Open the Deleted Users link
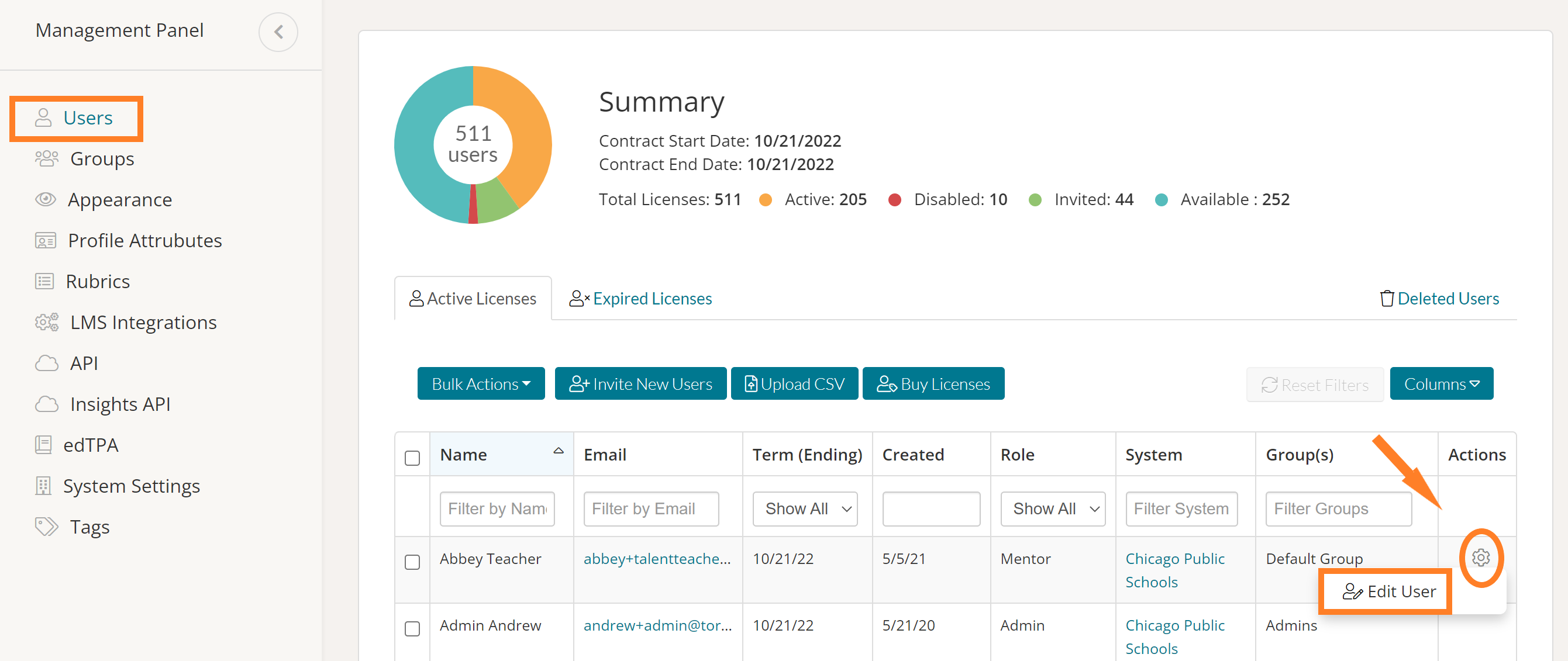Screen dimensions: 1568x661 click(x=1448, y=299)
